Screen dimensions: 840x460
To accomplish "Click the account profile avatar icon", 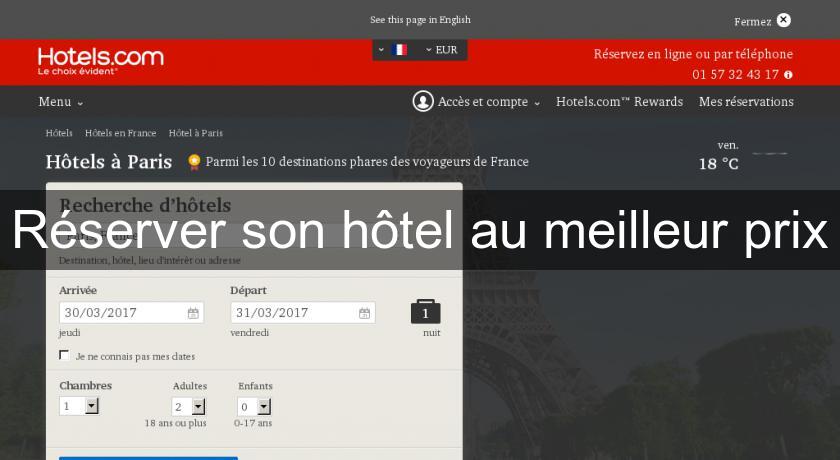I will pos(423,101).
